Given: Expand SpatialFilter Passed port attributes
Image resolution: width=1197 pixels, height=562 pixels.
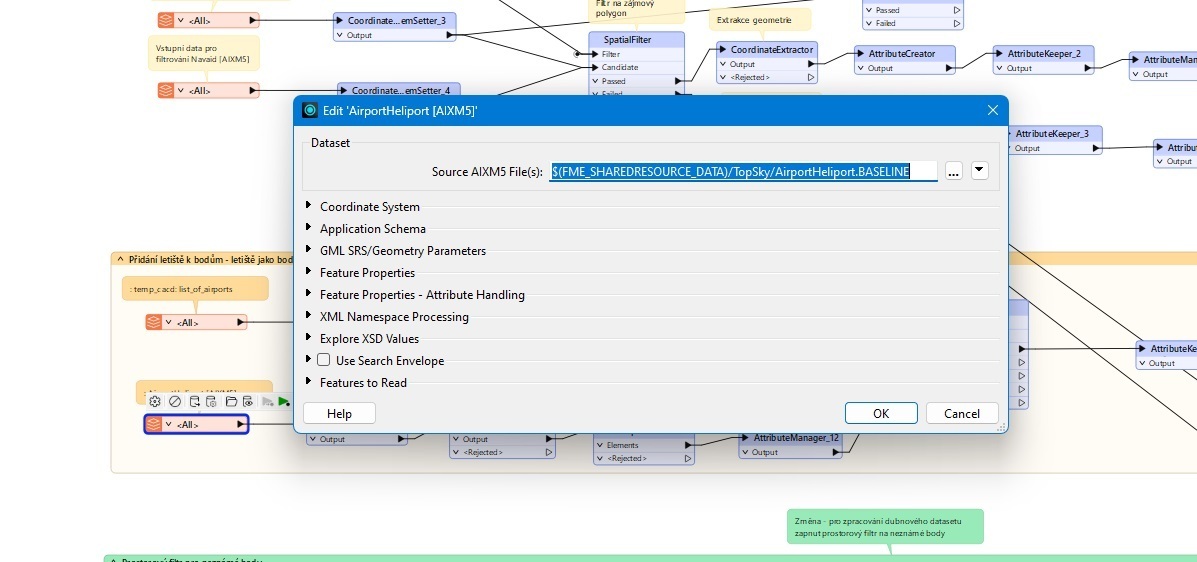Looking at the screenshot, I should pyautogui.click(x=595, y=81).
